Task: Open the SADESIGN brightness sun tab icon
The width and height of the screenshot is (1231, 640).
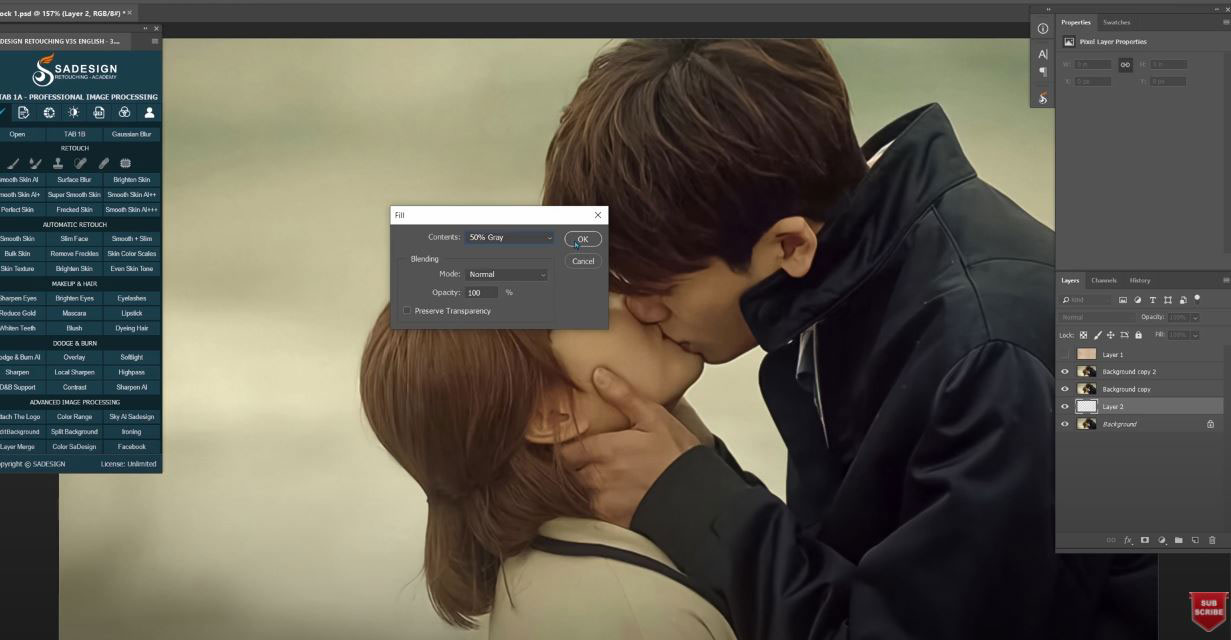Action: (x=73, y=113)
